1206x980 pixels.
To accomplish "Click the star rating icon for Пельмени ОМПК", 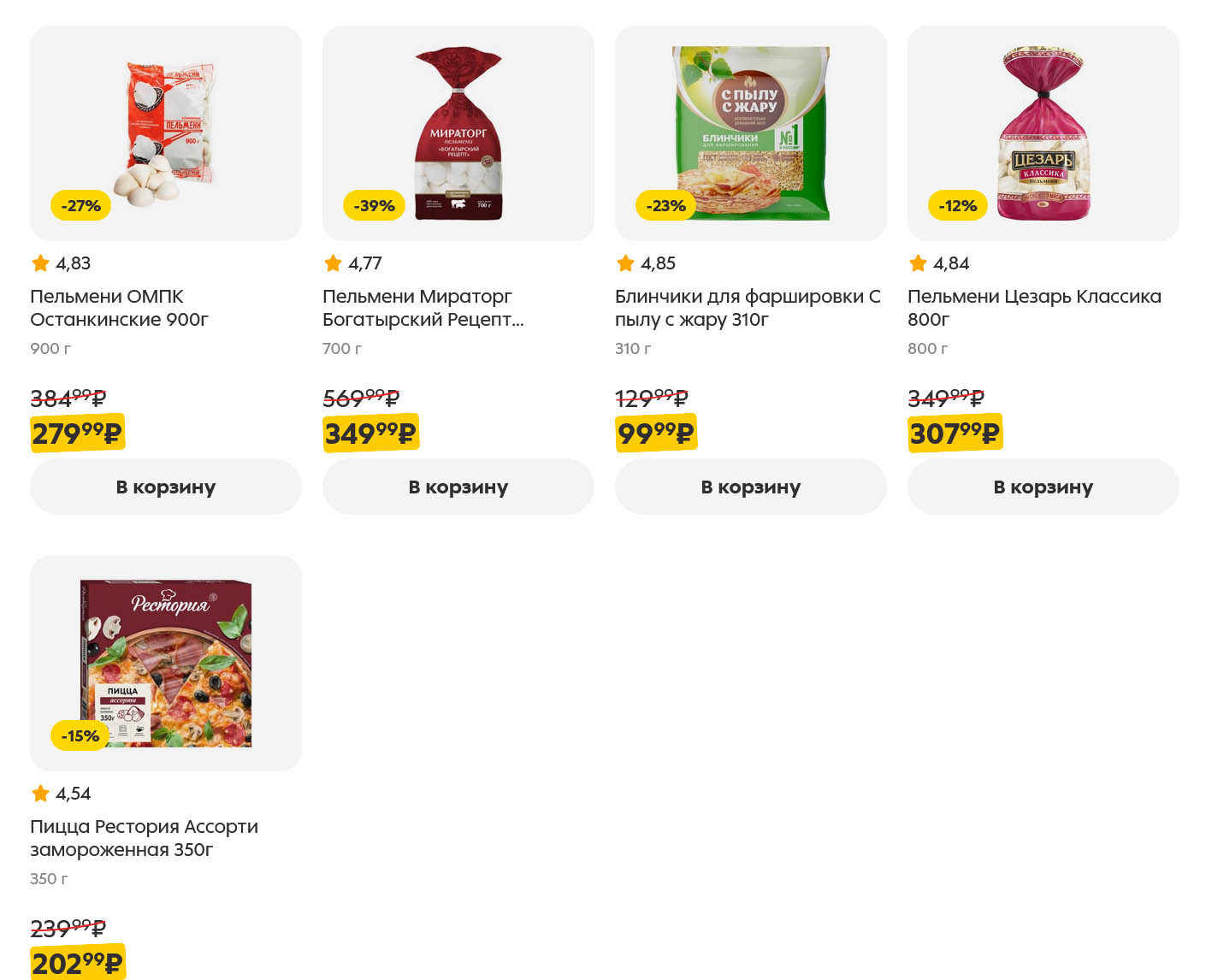I will [40, 263].
